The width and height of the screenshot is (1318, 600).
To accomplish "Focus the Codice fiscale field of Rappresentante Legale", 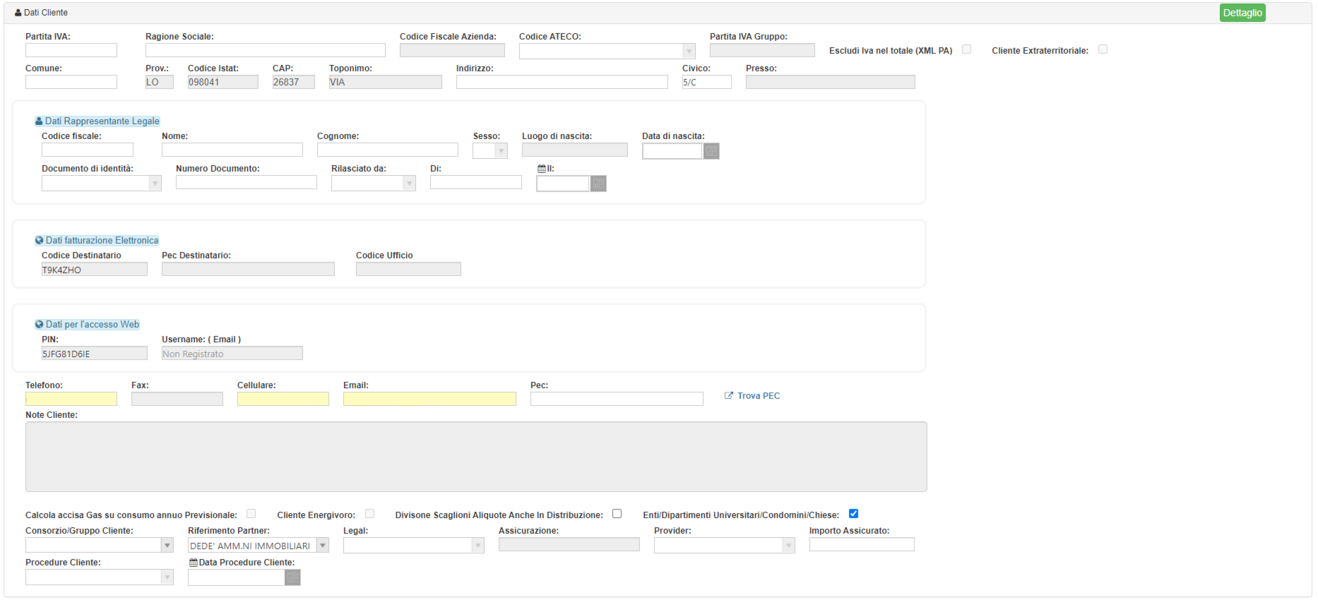I will pyautogui.click(x=87, y=150).
